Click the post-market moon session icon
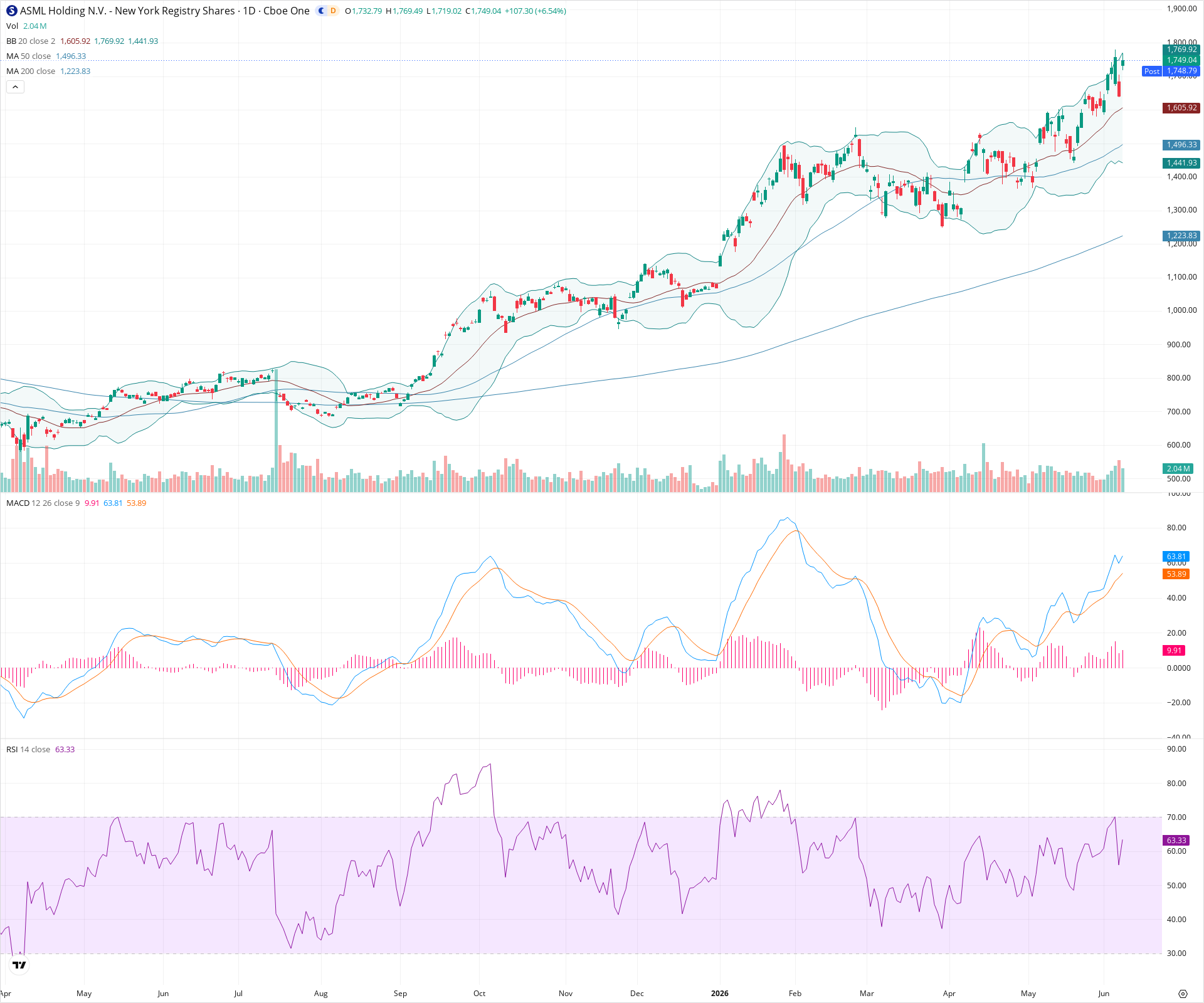This screenshot has width=1204, height=1003. 321,11
